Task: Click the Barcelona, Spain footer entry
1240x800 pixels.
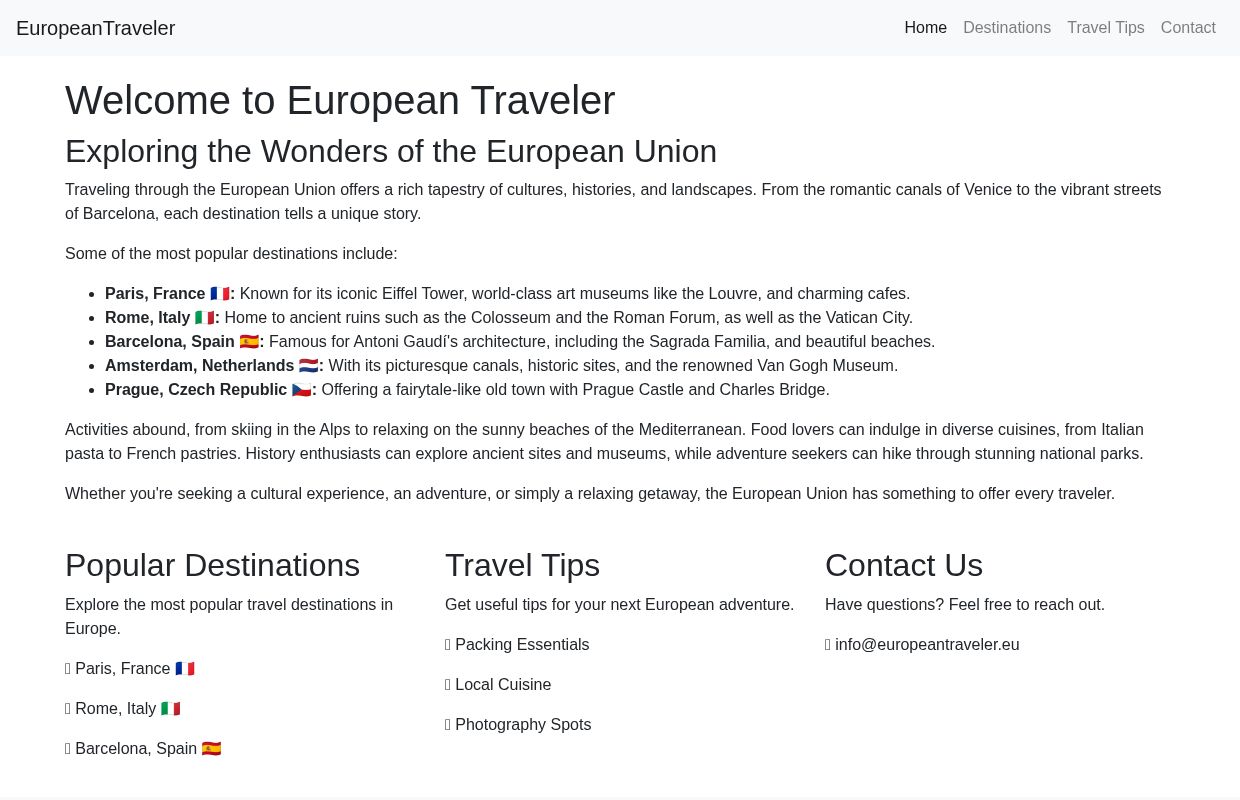Action: (x=135, y=748)
